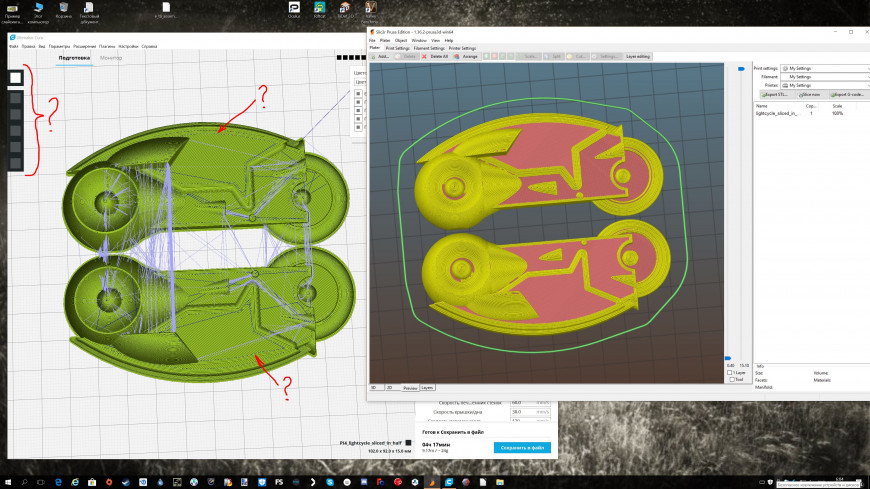This screenshot has width=870, height=489.
Task: Open Этот компьютер desktop icon
Action: click(38, 12)
